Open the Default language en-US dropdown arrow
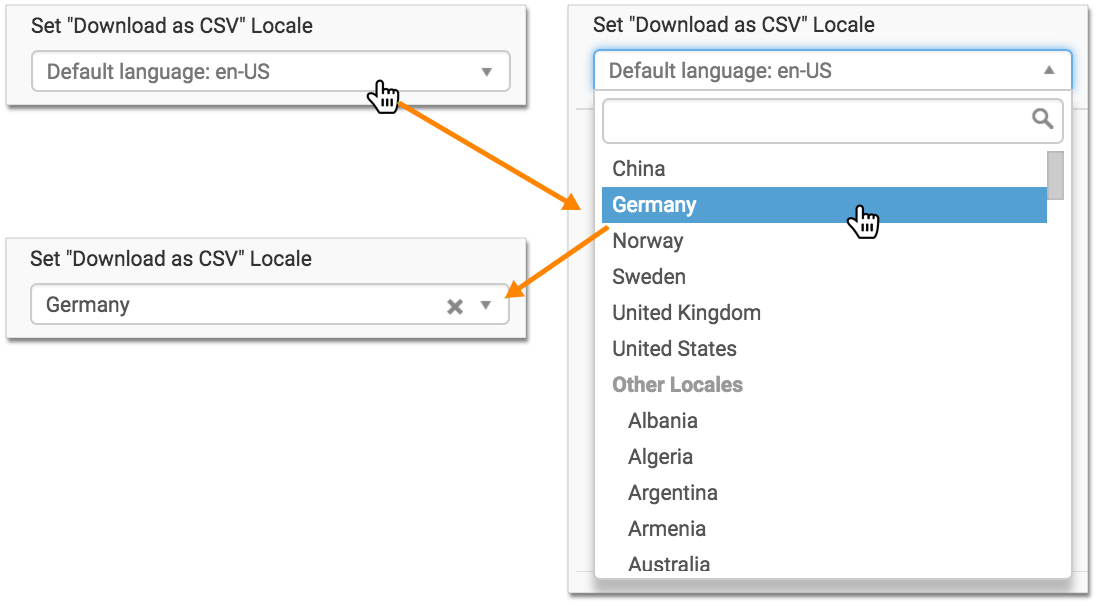Screen dimensions: 1096x606 487,72
